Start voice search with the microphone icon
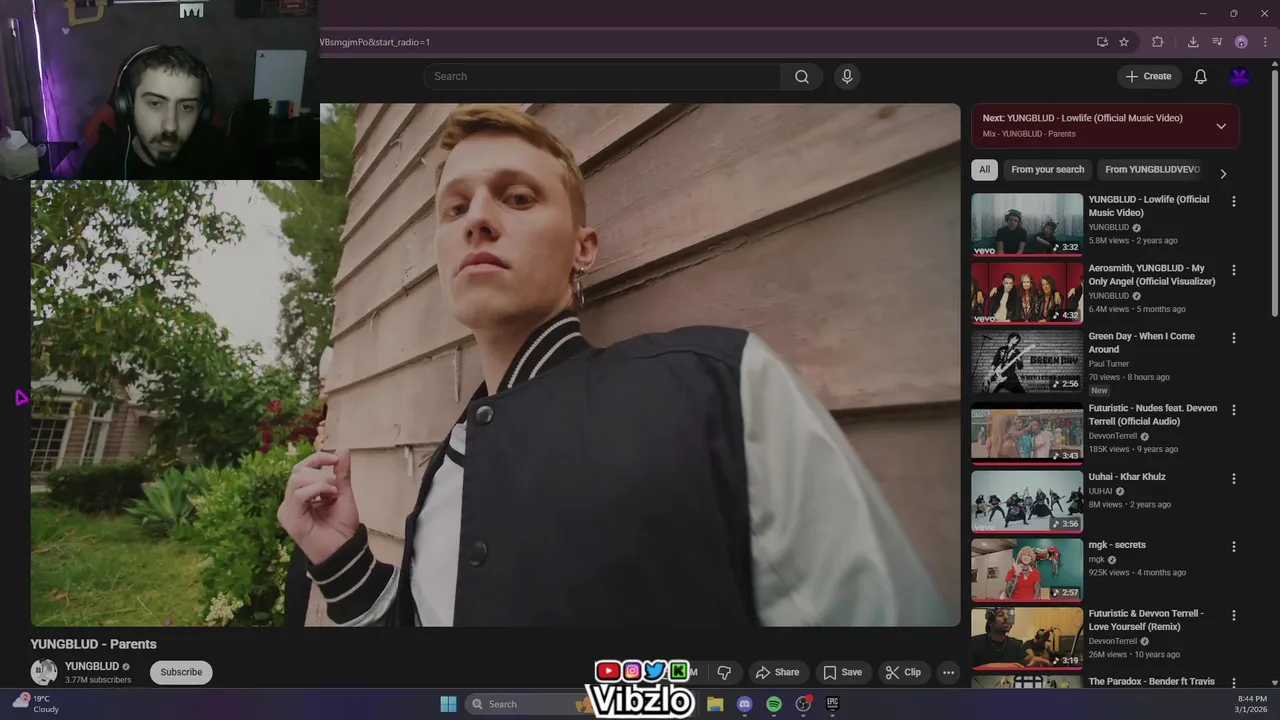 coord(847,76)
